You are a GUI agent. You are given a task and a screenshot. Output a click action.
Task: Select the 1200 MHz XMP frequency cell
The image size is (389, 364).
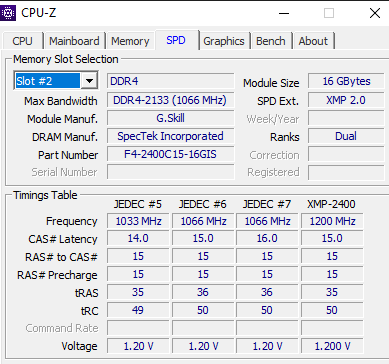click(332, 221)
